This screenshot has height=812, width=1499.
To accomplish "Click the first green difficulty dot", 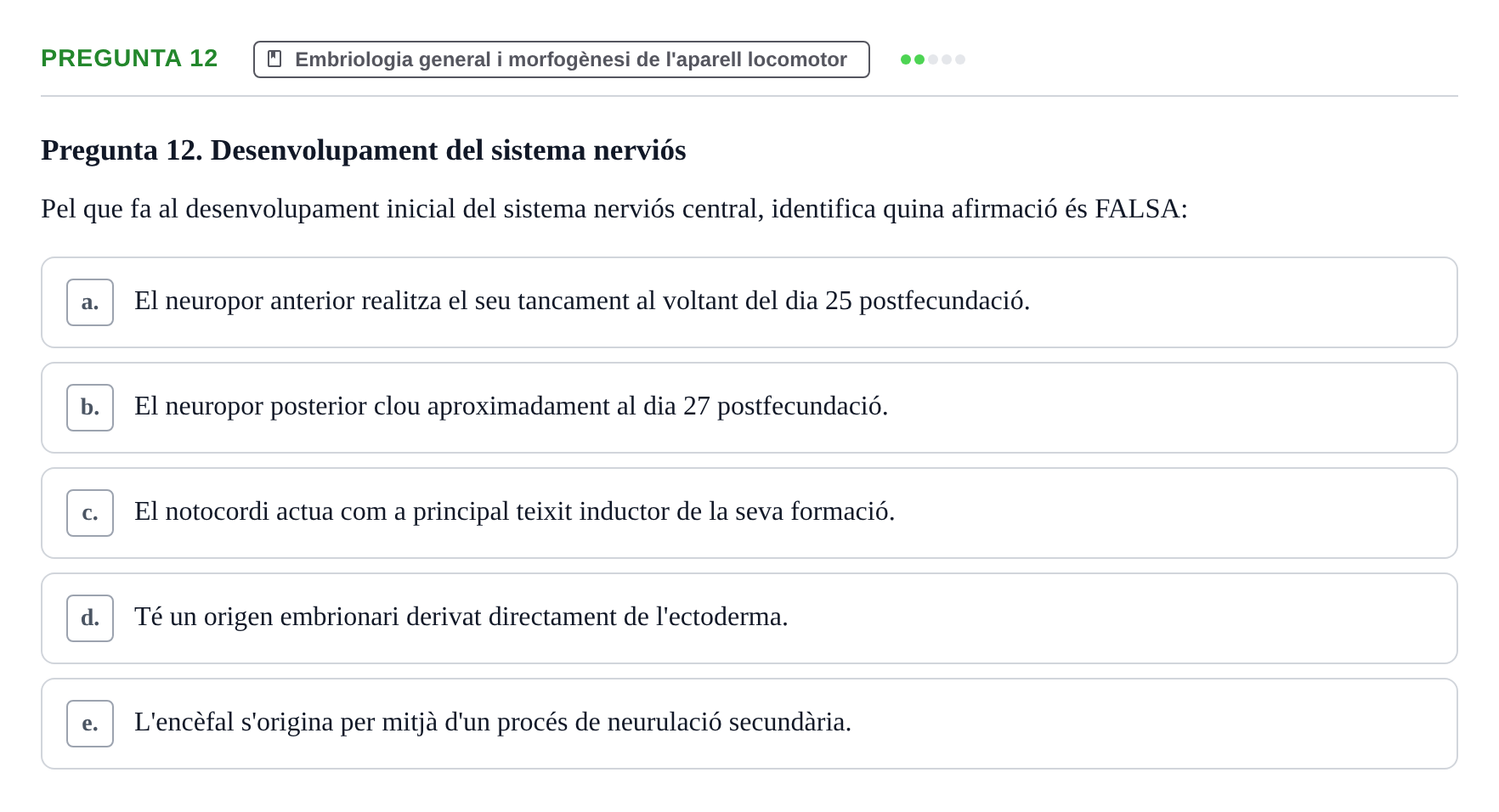I will 906,59.
